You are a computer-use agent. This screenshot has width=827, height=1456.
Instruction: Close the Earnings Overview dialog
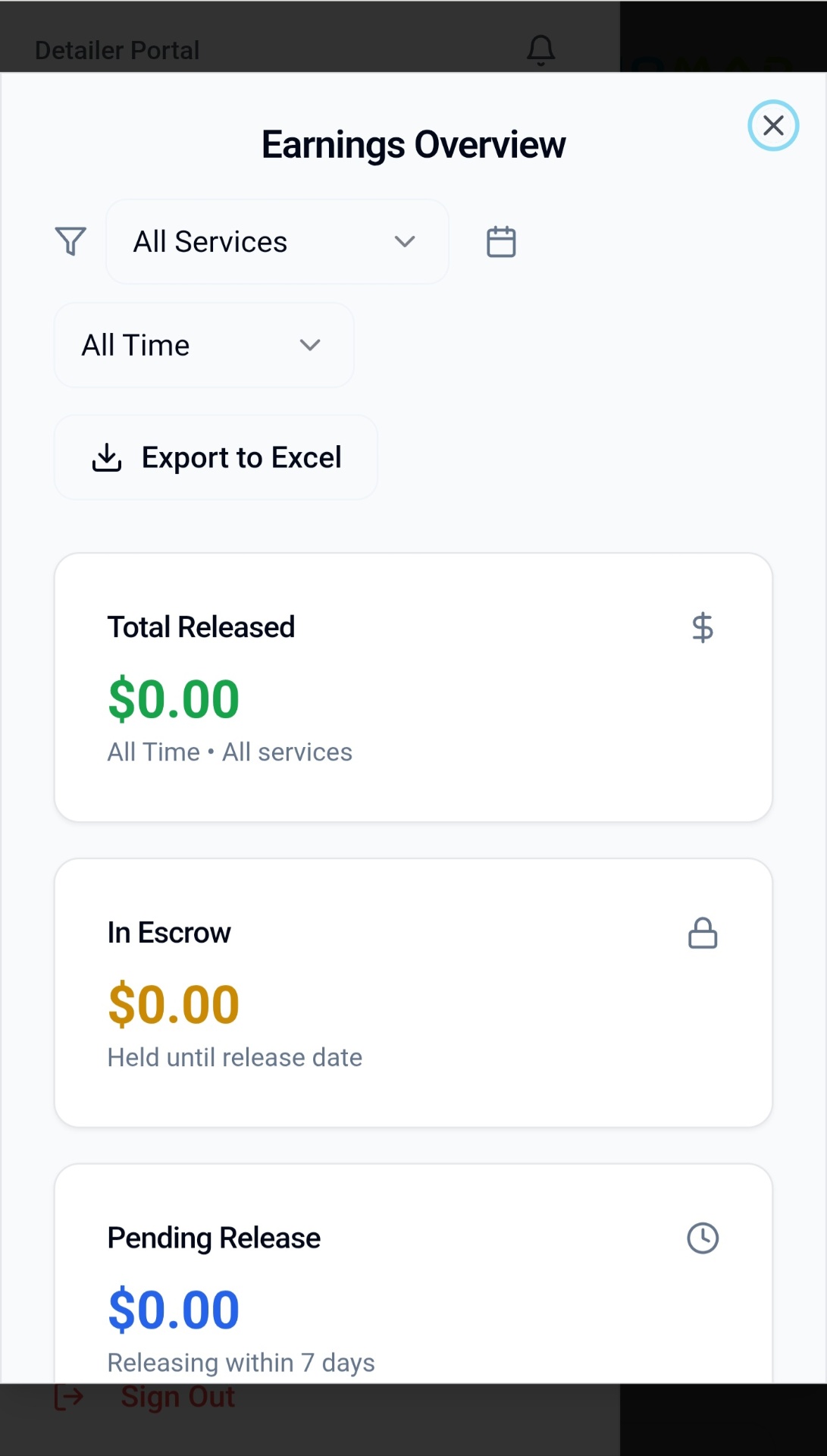772,125
